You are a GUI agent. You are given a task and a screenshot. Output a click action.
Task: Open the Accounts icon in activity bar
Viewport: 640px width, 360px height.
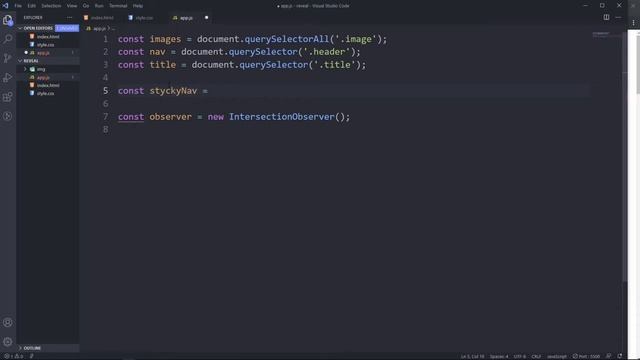[7, 322]
